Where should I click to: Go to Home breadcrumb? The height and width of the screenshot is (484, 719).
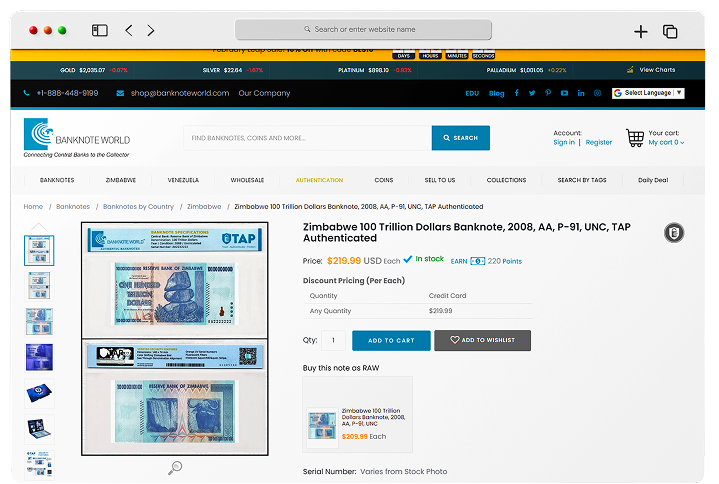tap(33, 207)
